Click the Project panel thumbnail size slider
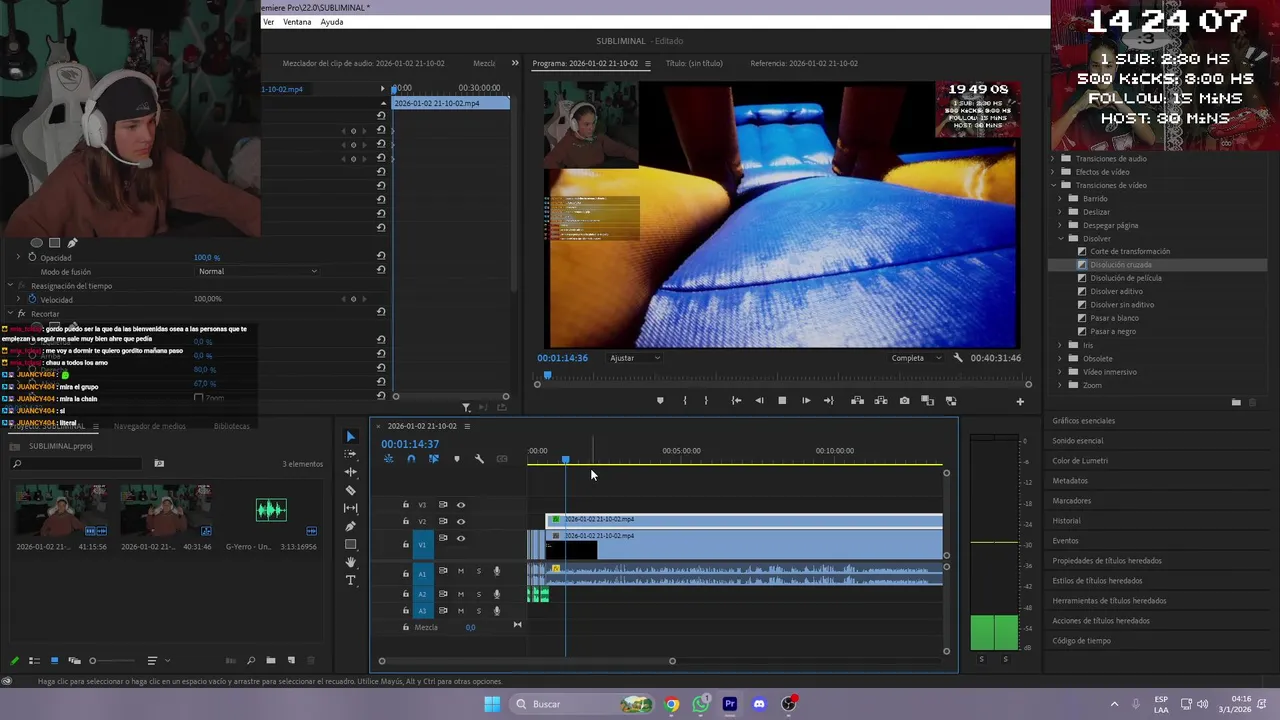The image size is (1280, 720). pos(112,661)
